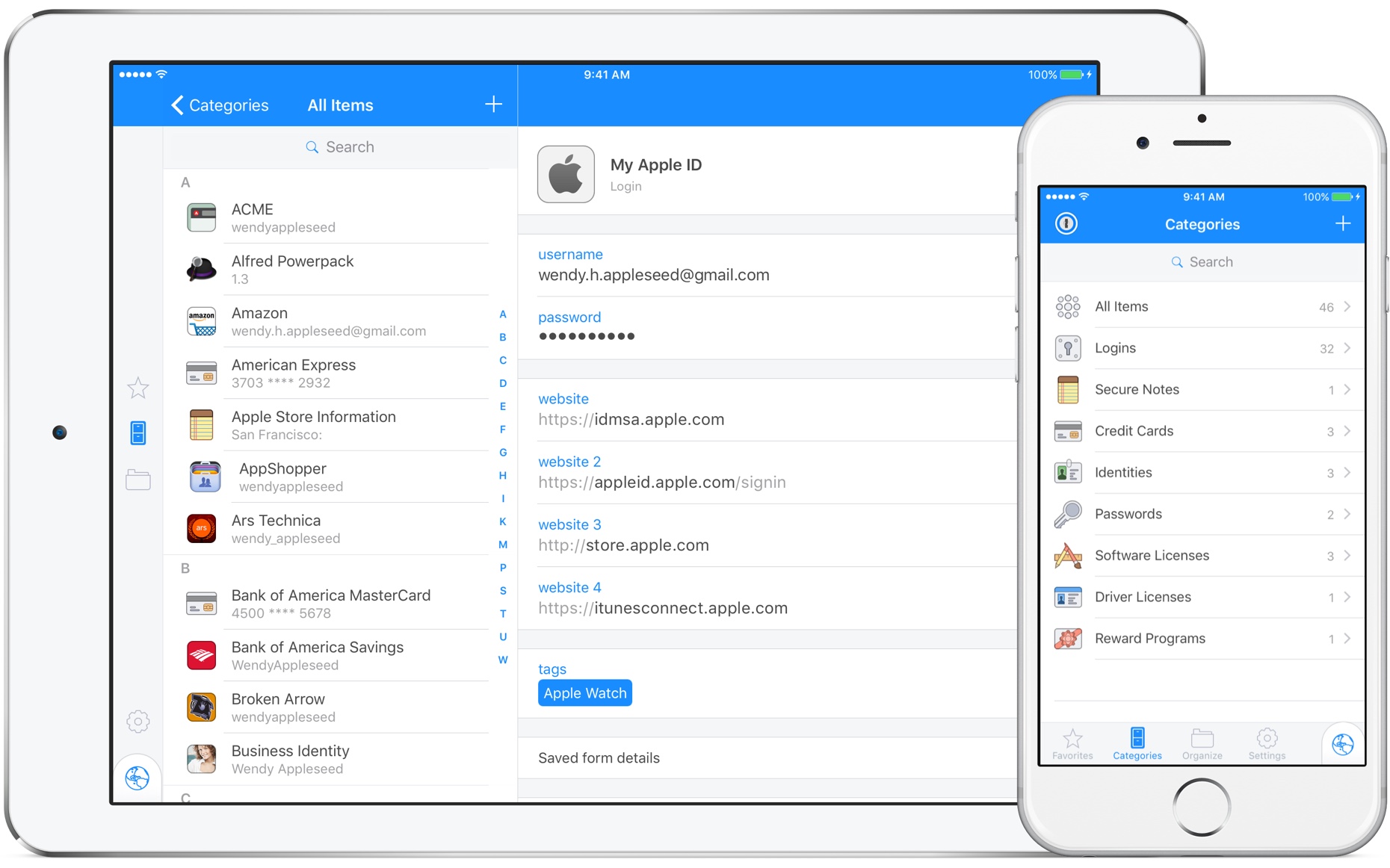
Task: Expand Software Licenses row chevron
Action: pyautogui.click(x=1347, y=555)
